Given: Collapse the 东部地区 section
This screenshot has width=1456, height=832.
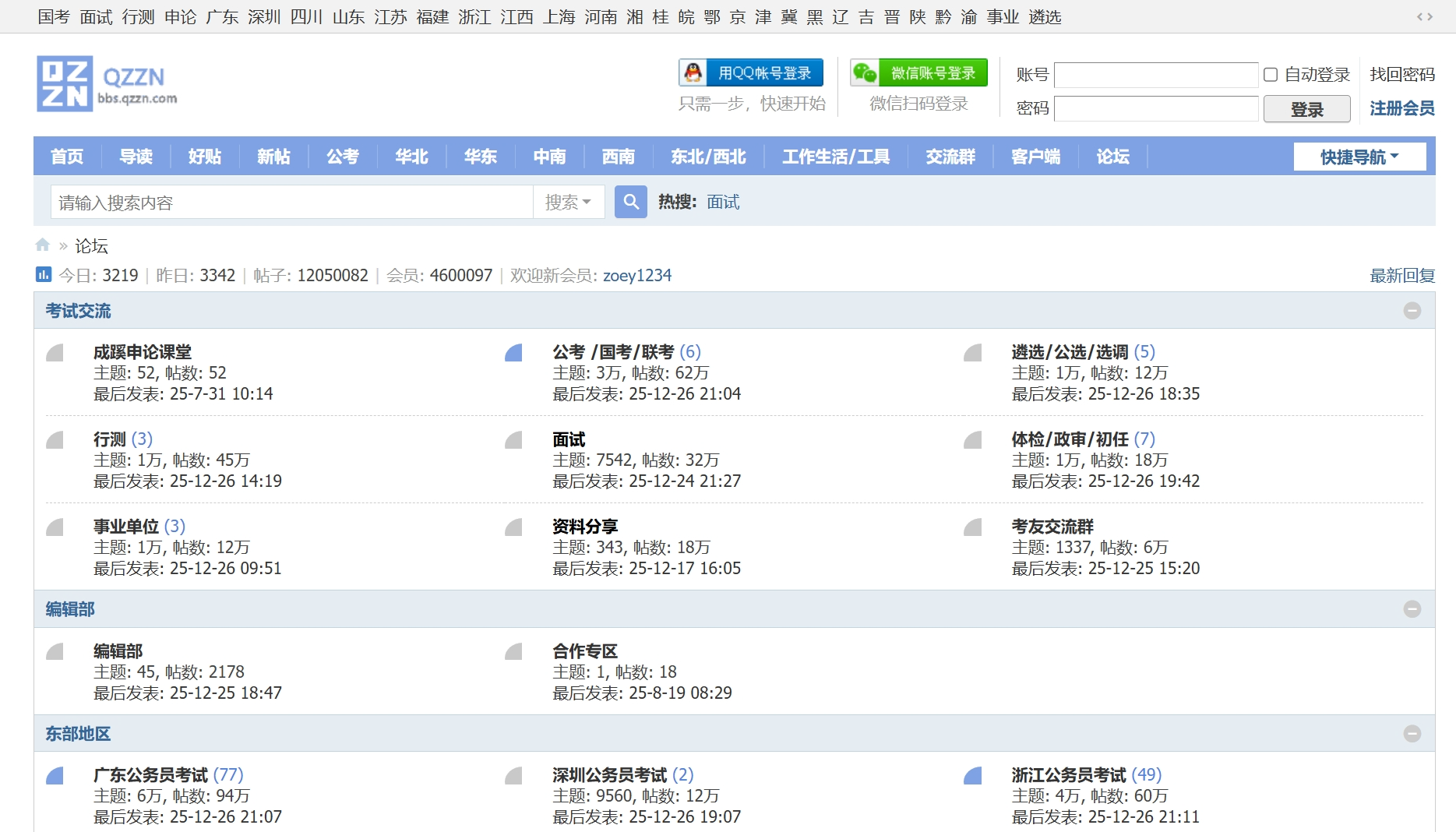Looking at the screenshot, I should tap(1412, 734).
